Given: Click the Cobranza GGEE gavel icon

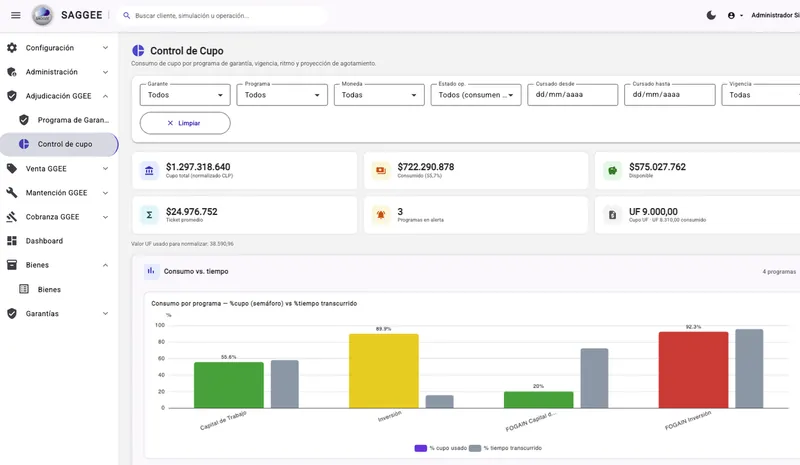Looking at the screenshot, I should click(12, 217).
